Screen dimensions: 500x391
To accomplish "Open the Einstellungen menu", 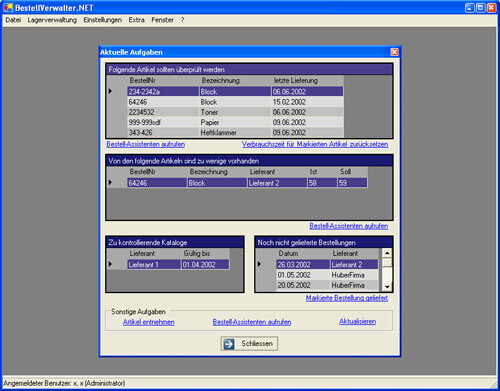I will pos(103,20).
